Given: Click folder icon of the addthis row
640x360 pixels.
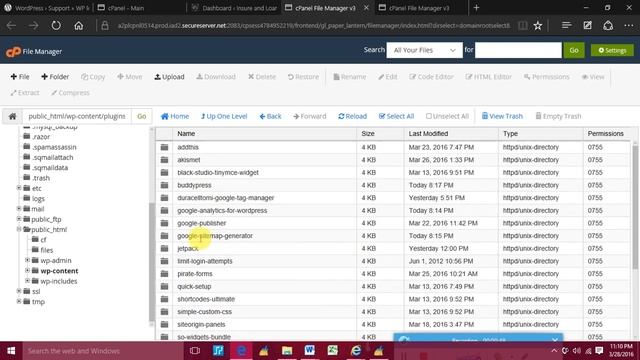Looking at the screenshot, I should 164,147.
